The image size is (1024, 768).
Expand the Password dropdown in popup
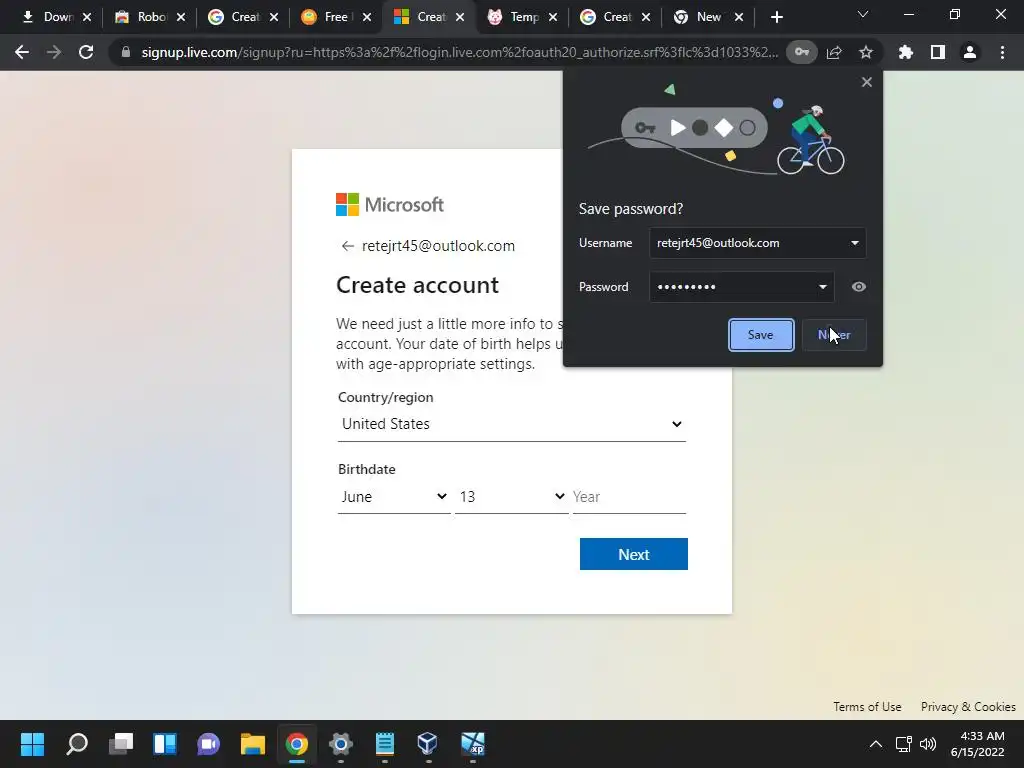click(x=823, y=287)
